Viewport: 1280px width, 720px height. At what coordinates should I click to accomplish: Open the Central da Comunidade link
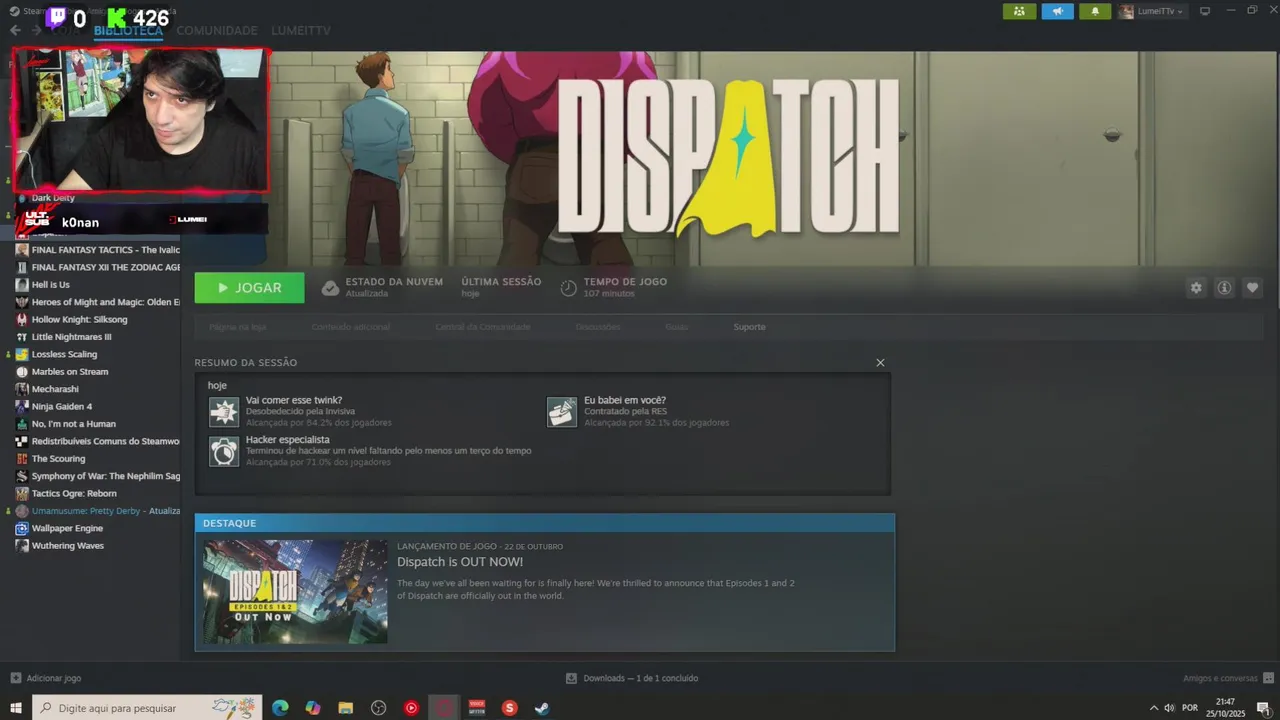(x=482, y=327)
